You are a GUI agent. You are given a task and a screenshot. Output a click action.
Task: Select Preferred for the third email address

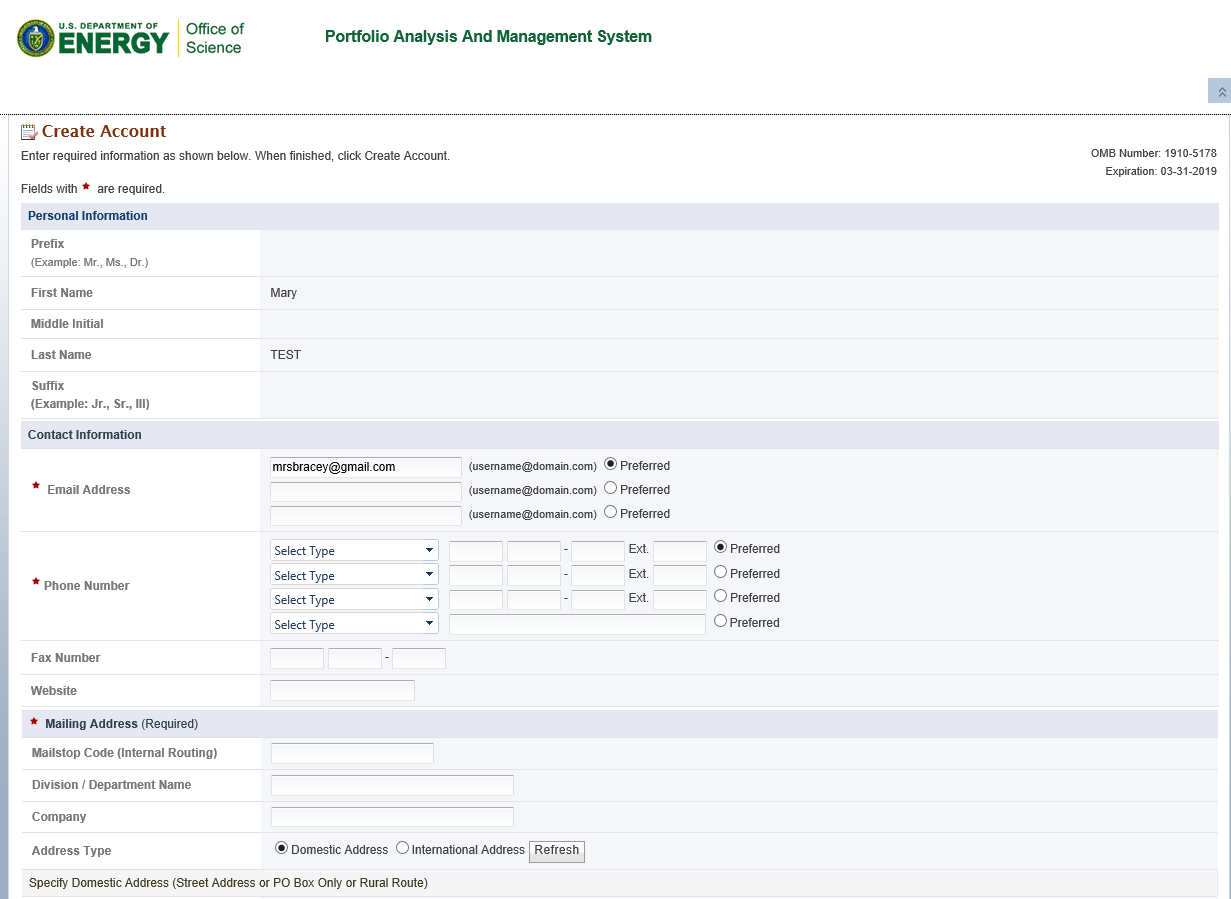611,513
